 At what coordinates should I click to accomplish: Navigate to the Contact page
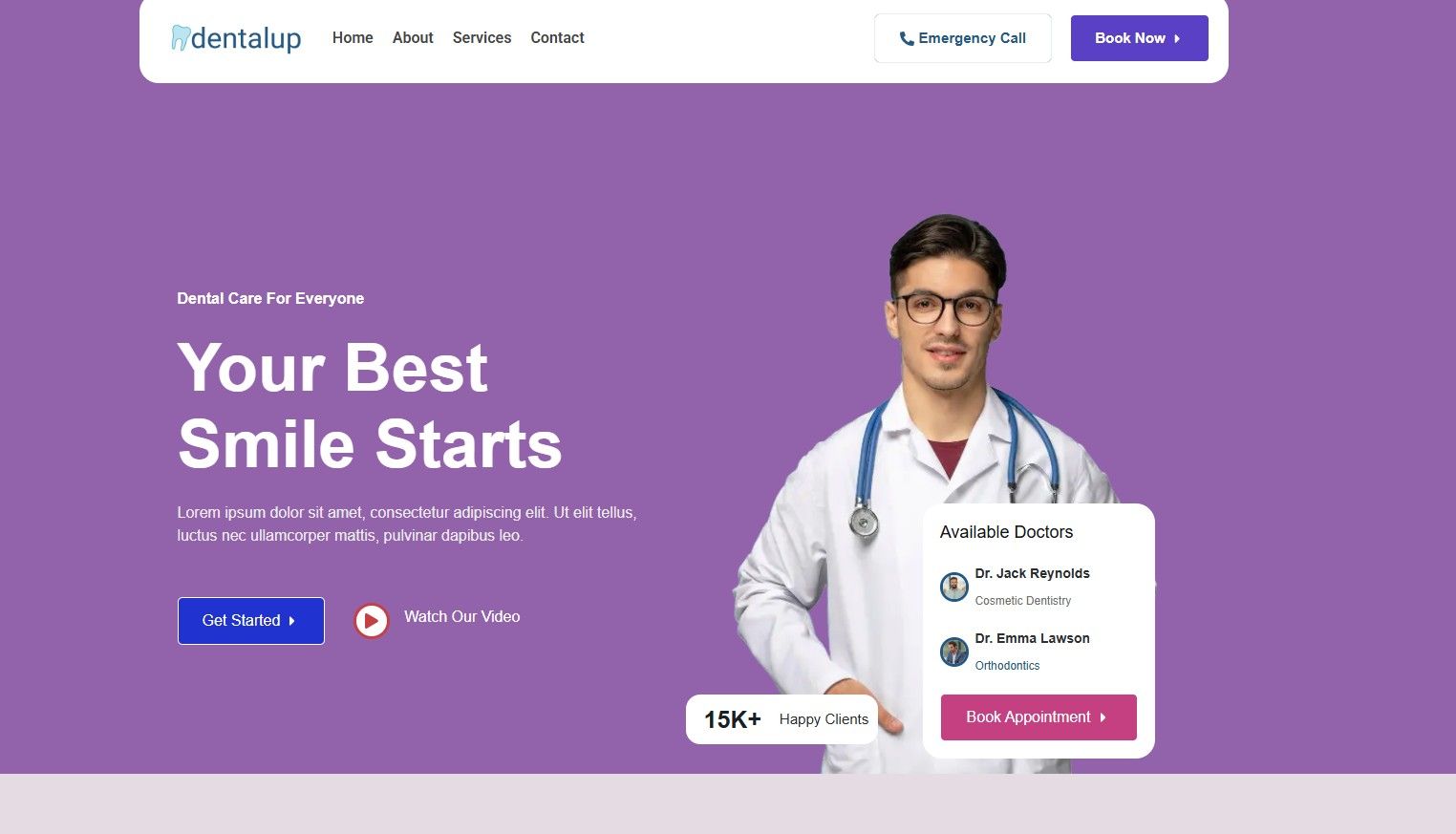[557, 38]
